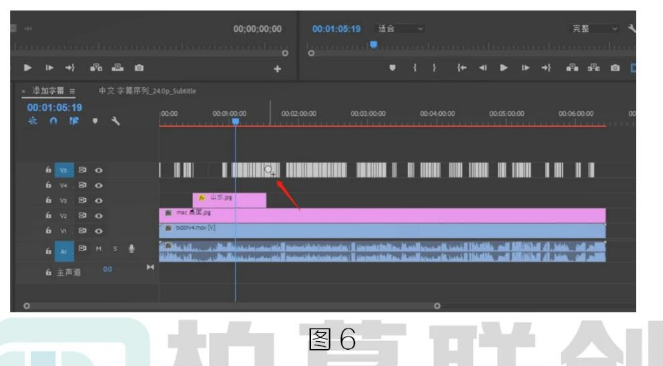This screenshot has height=366, width=663.
Task: Go to out point in program monitor
Action: 546,68
